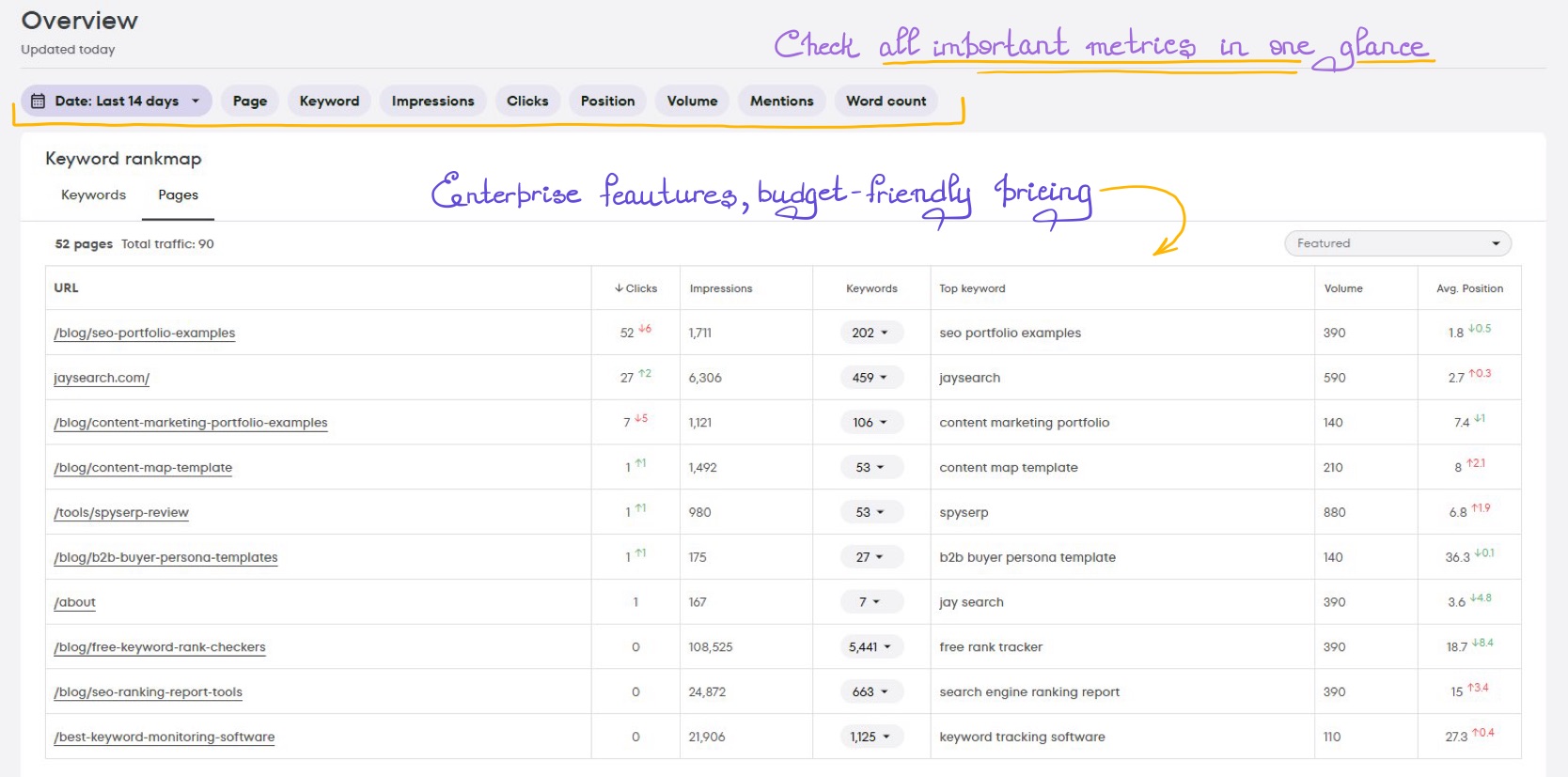Sort by Impressions column header
1568x777 pixels.
pyautogui.click(x=721, y=288)
